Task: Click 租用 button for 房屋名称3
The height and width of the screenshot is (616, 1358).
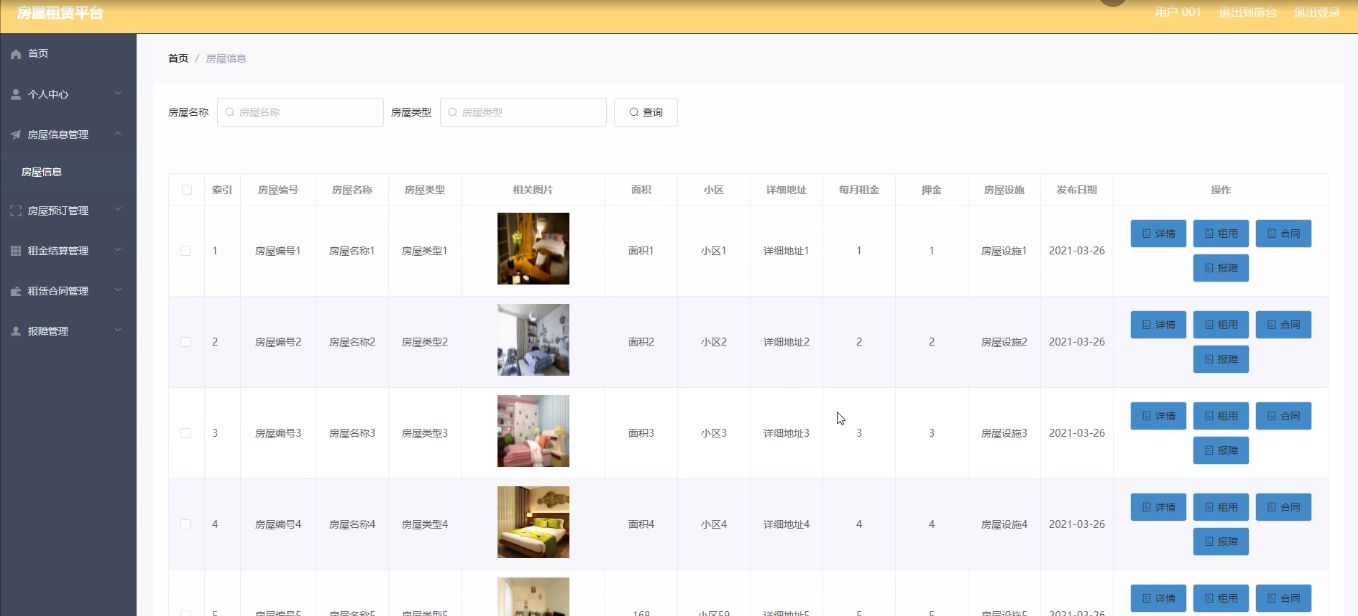Action: click(1221, 416)
